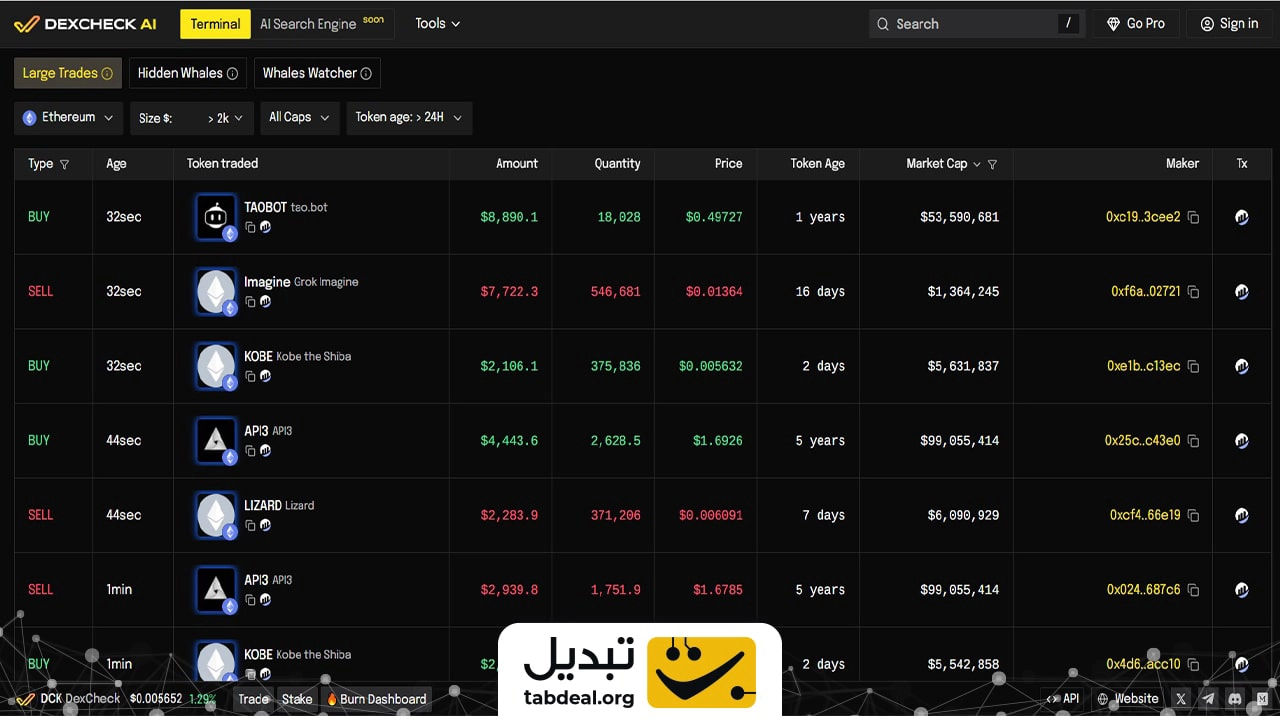Filter trades using the Type column funnel
Image resolution: width=1280 pixels, height=720 pixels.
click(x=65, y=164)
